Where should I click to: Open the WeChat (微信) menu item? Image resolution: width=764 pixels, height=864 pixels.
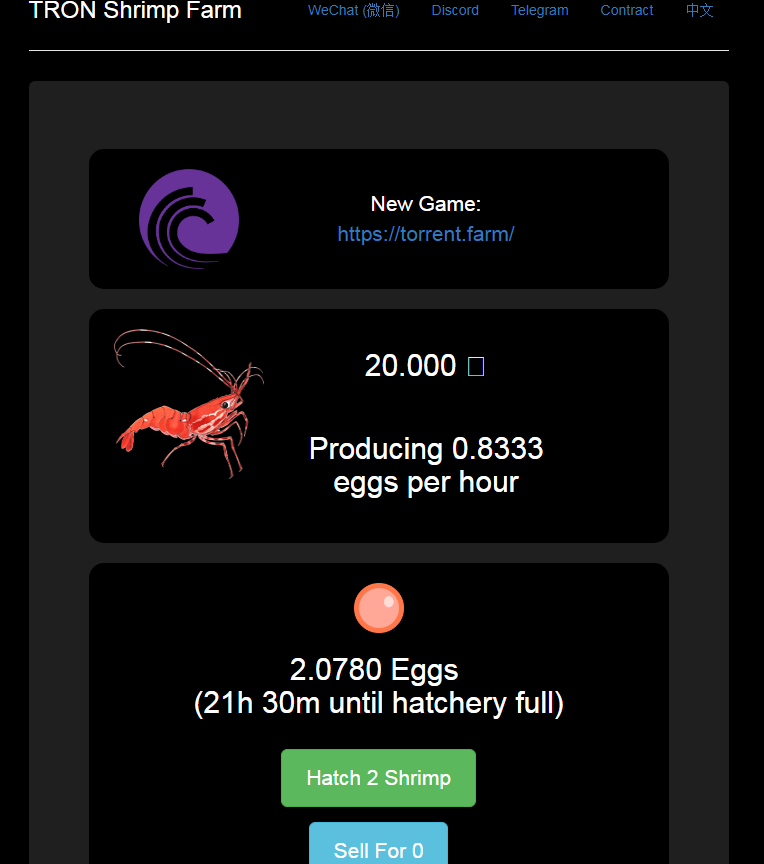click(353, 10)
